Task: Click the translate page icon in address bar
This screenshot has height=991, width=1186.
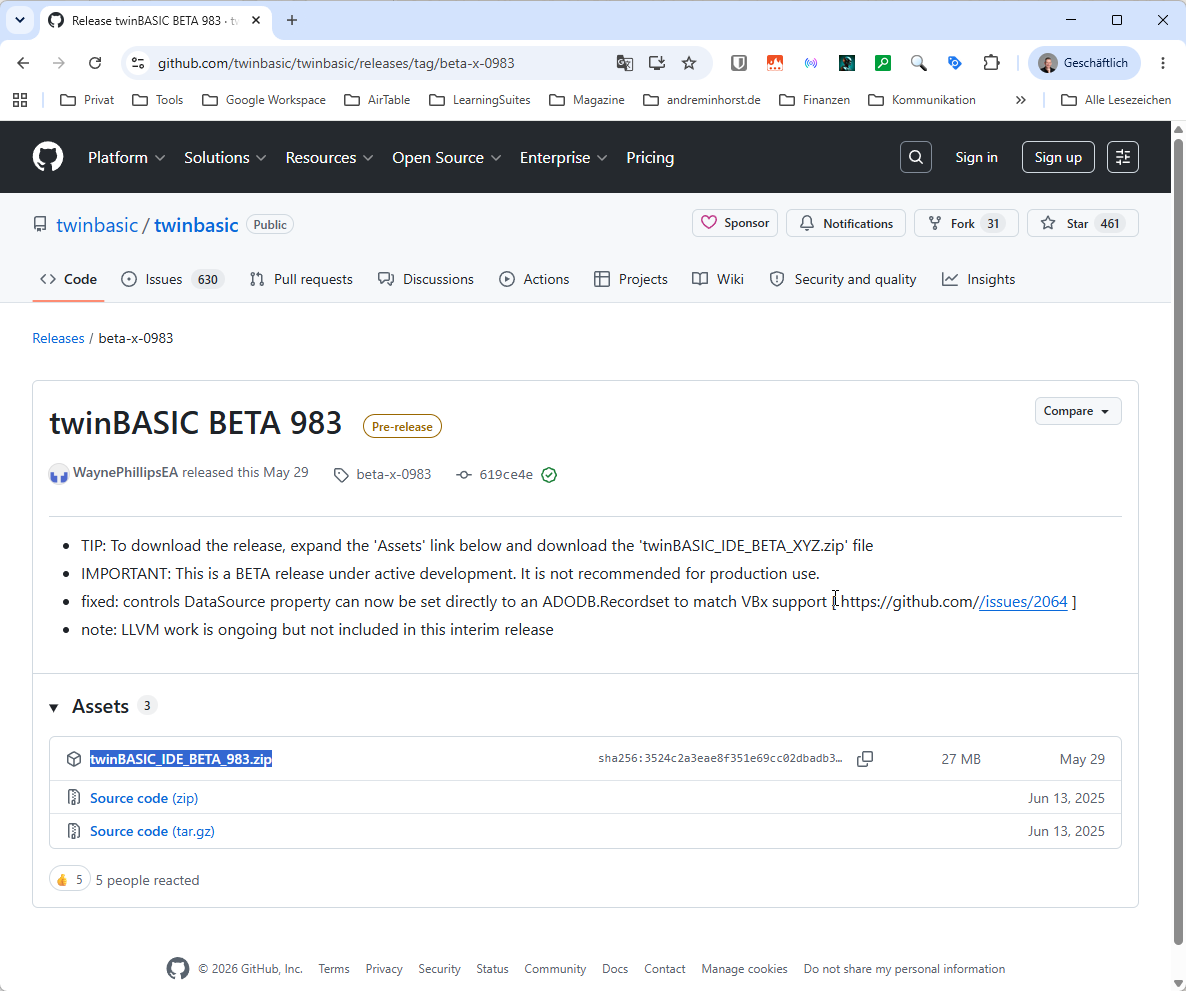Action: [624, 63]
